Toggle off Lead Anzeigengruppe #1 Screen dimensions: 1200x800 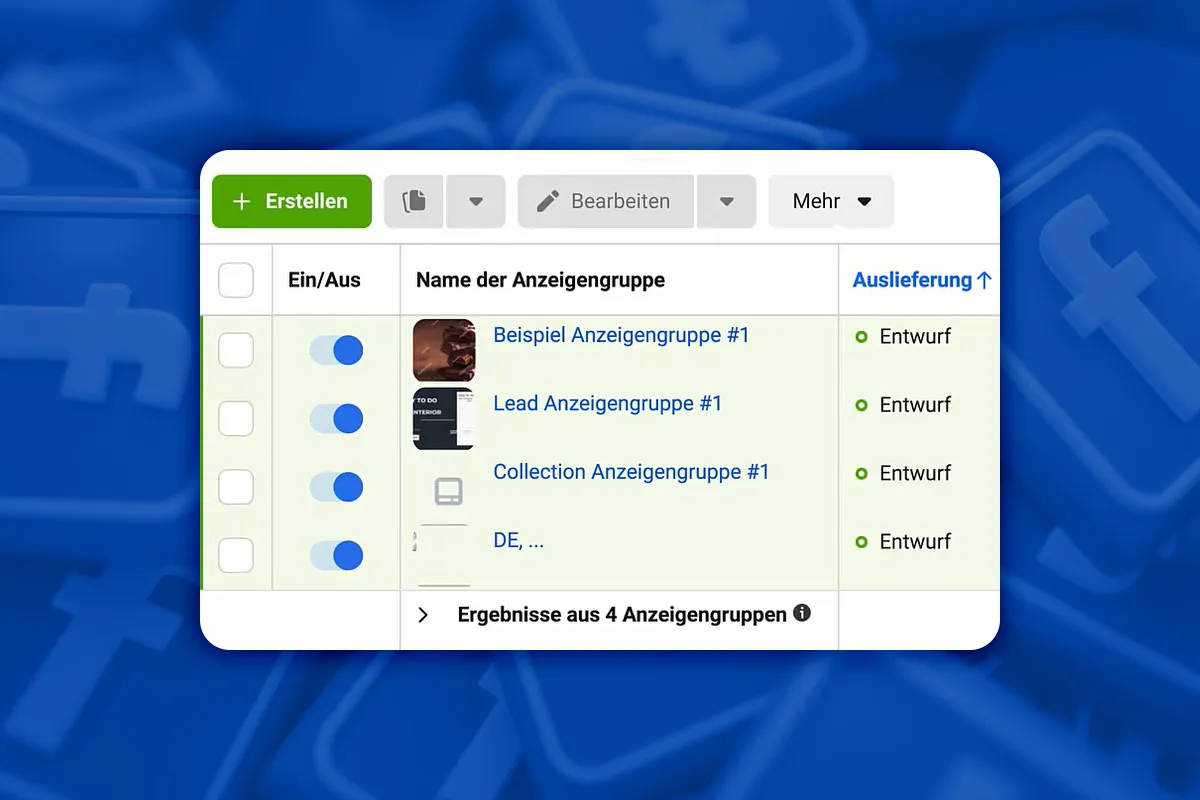point(336,419)
